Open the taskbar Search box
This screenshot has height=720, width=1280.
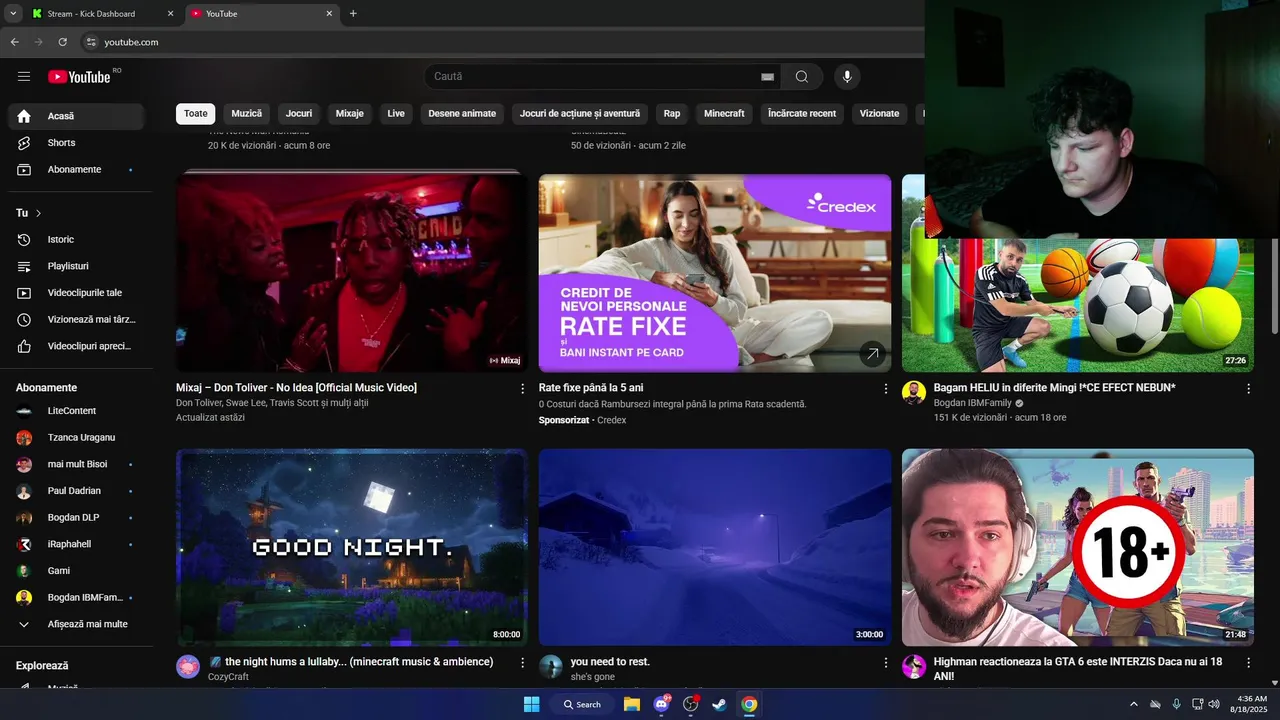(x=582, y=704)
